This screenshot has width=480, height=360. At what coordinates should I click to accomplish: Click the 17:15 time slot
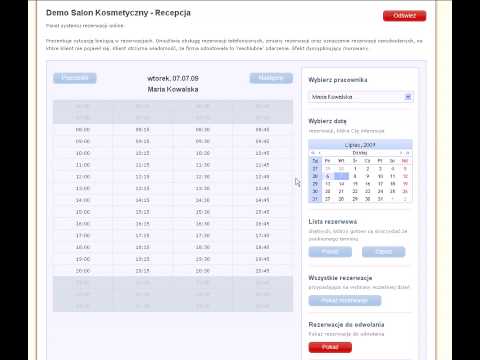coord(142,236)
